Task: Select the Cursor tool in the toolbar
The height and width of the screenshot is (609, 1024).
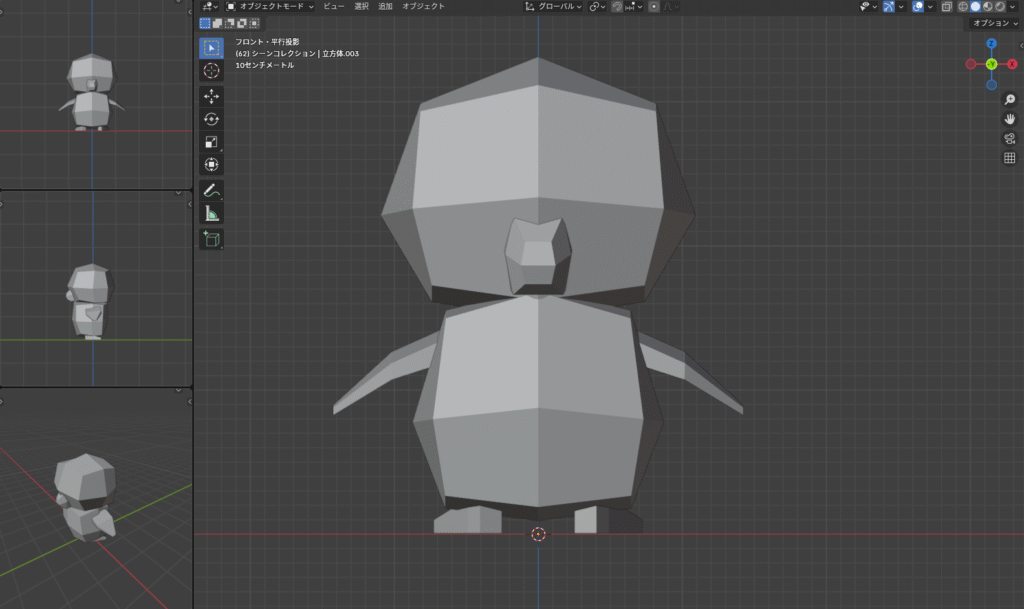Action: coord(211,71)
